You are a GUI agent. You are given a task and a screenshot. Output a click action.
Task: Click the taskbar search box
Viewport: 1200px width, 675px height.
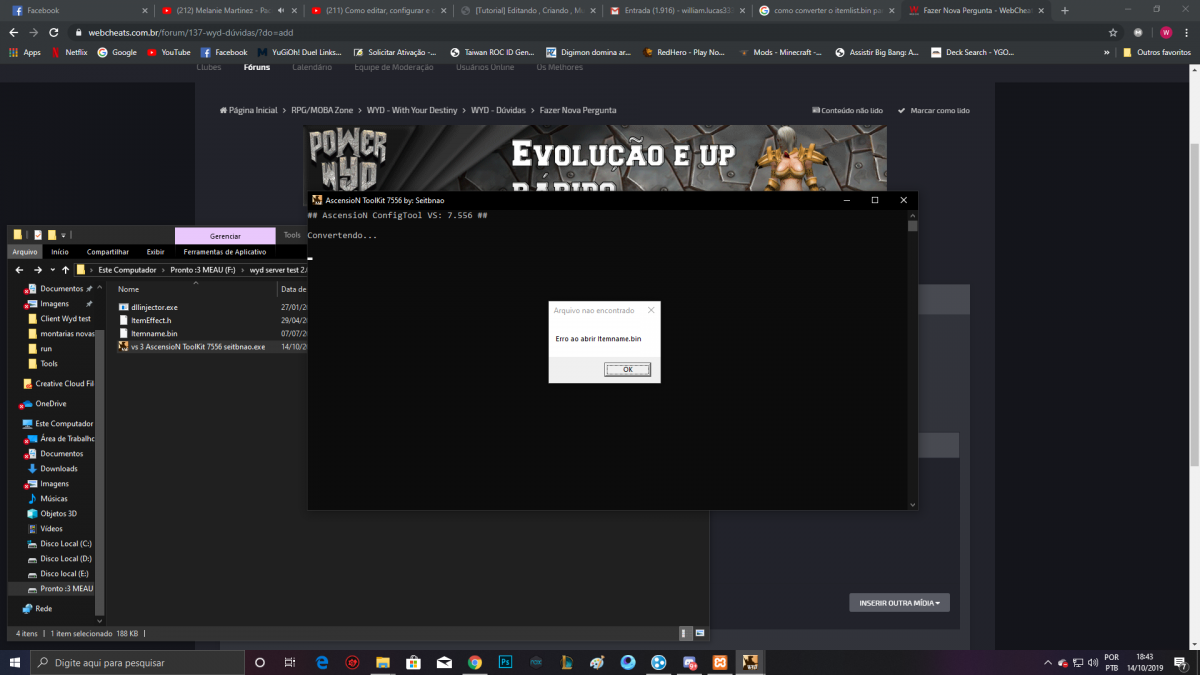point(137,662)
